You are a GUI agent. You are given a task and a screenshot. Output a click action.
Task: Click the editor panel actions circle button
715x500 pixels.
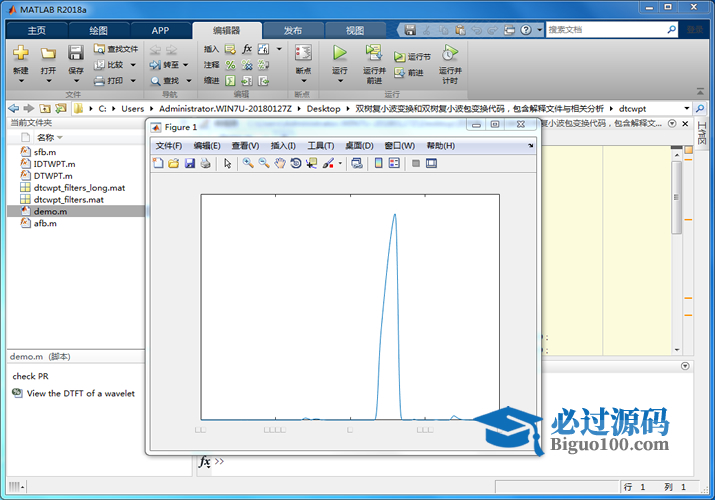(672, 124)
